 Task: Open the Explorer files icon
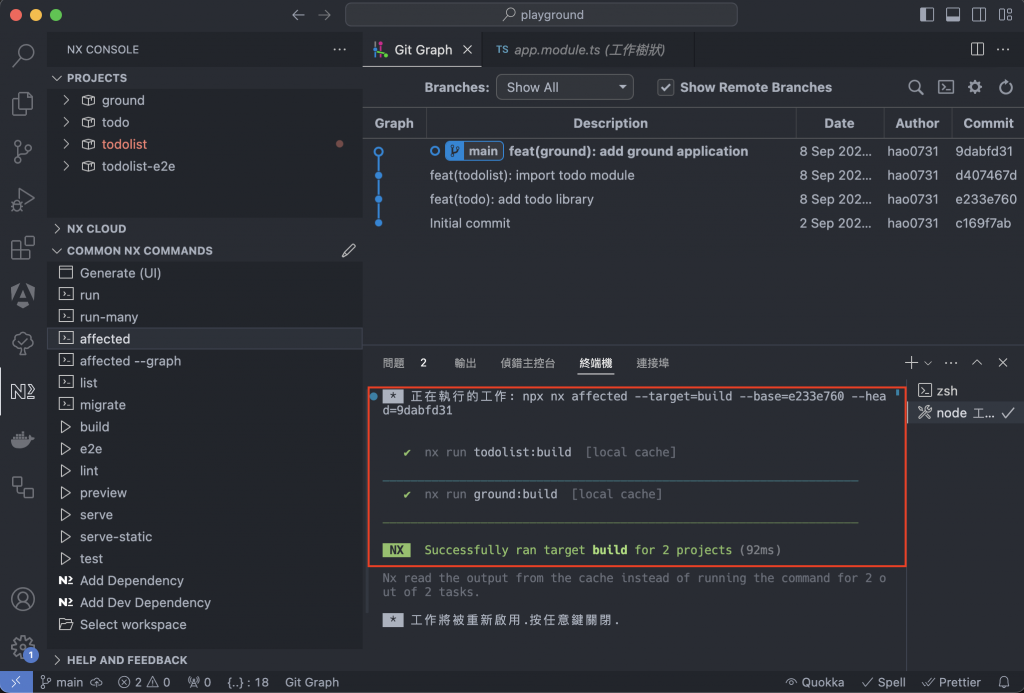click(x=23, y=103)
